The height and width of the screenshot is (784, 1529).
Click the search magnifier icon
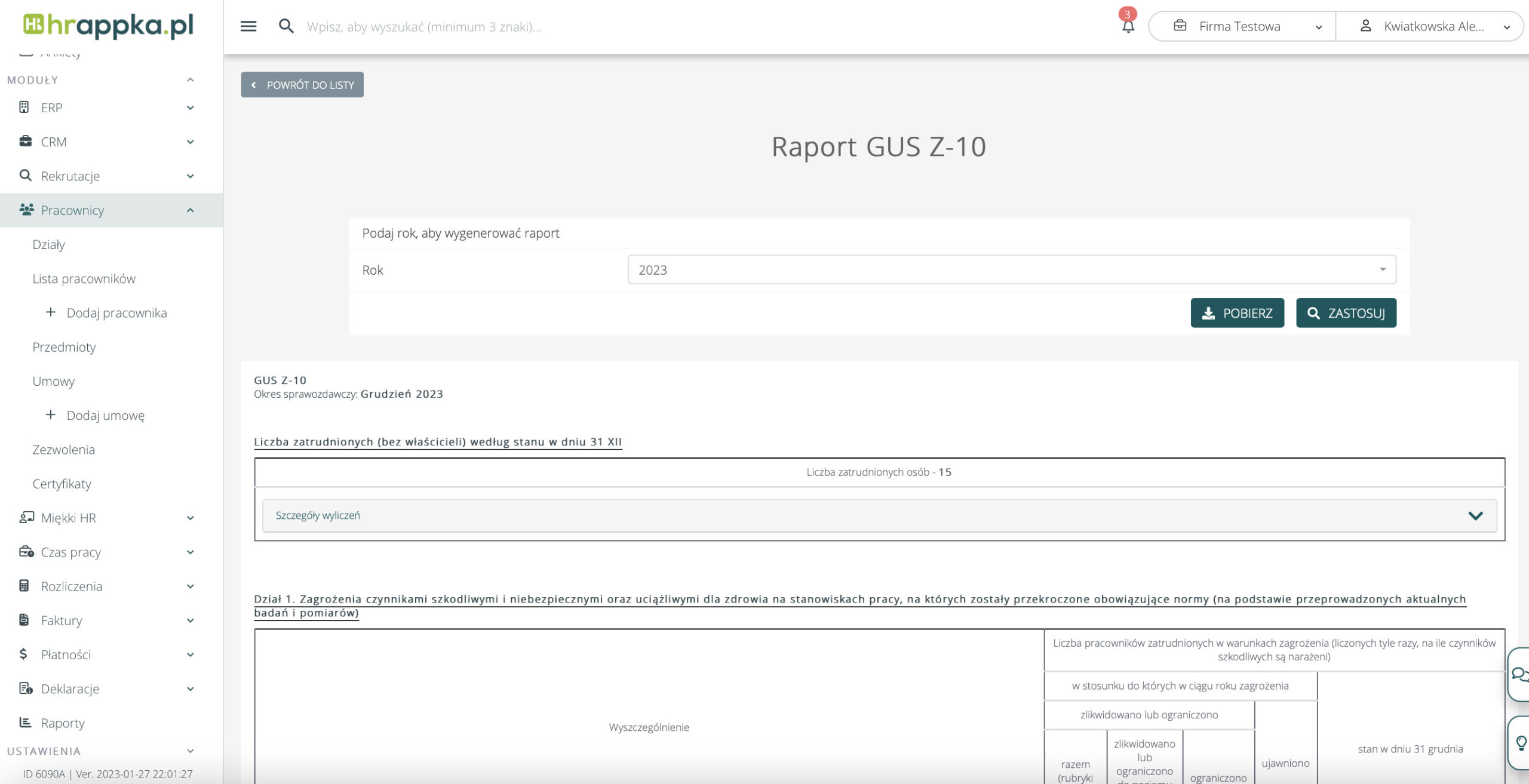[286, 26]
